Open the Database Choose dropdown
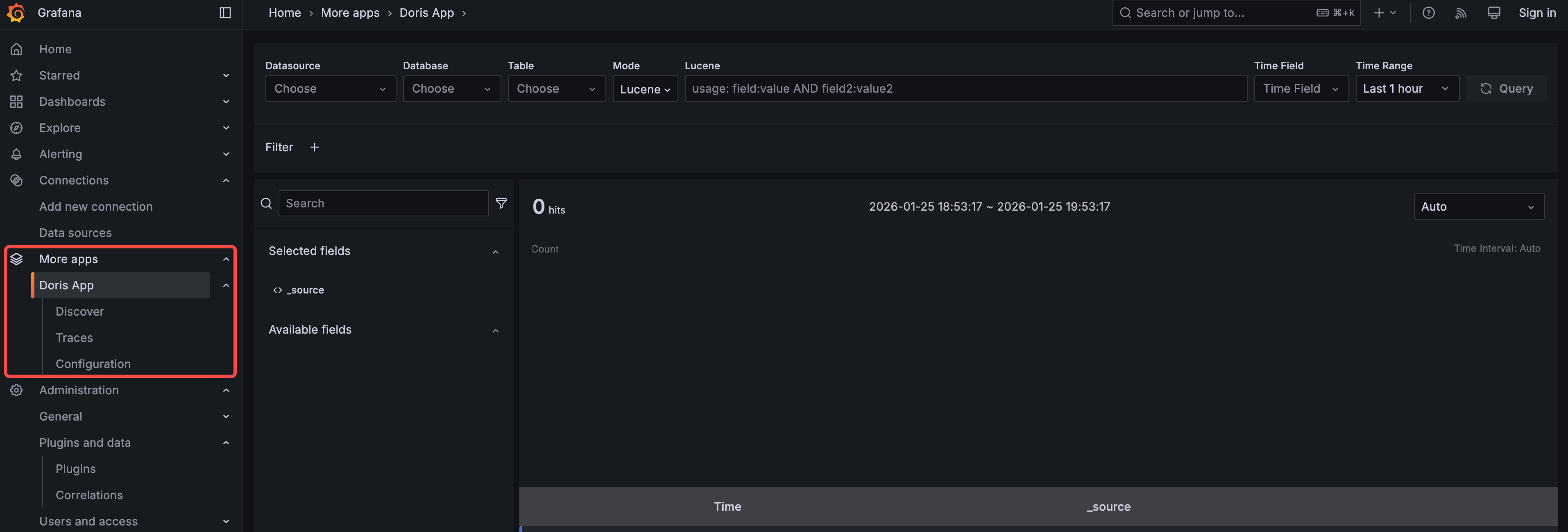The height and width of the screenshot is (532, 1568). pos(452,89)
